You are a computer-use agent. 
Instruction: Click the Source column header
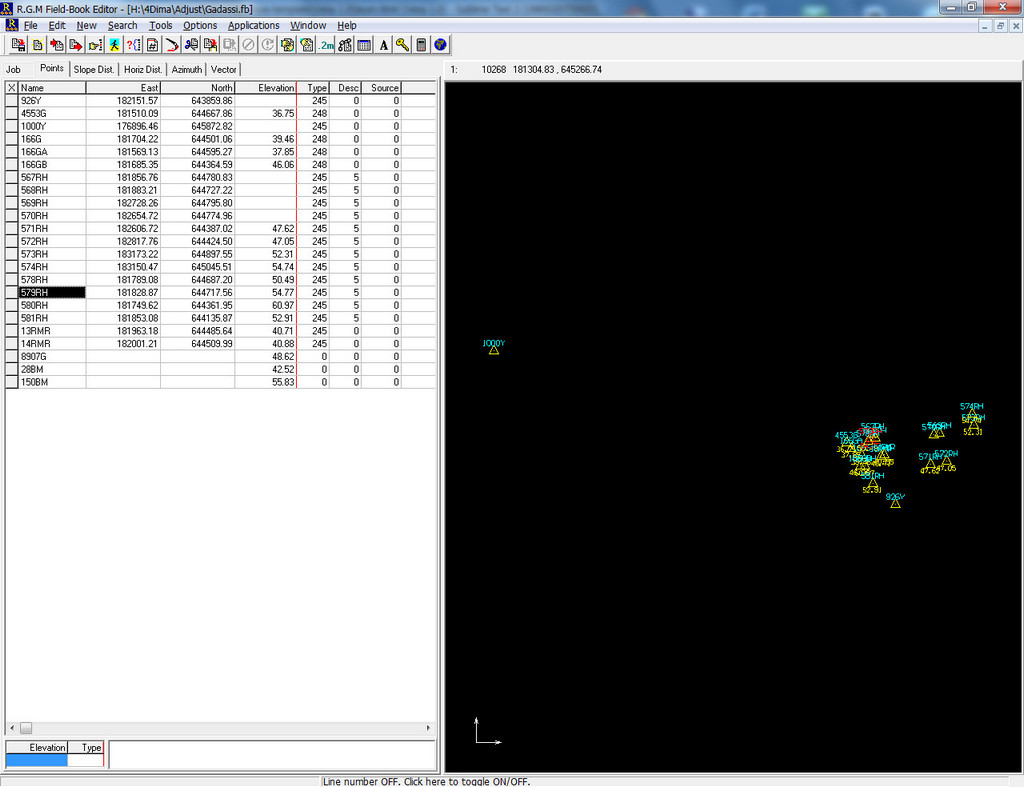(x=381, y=88)
